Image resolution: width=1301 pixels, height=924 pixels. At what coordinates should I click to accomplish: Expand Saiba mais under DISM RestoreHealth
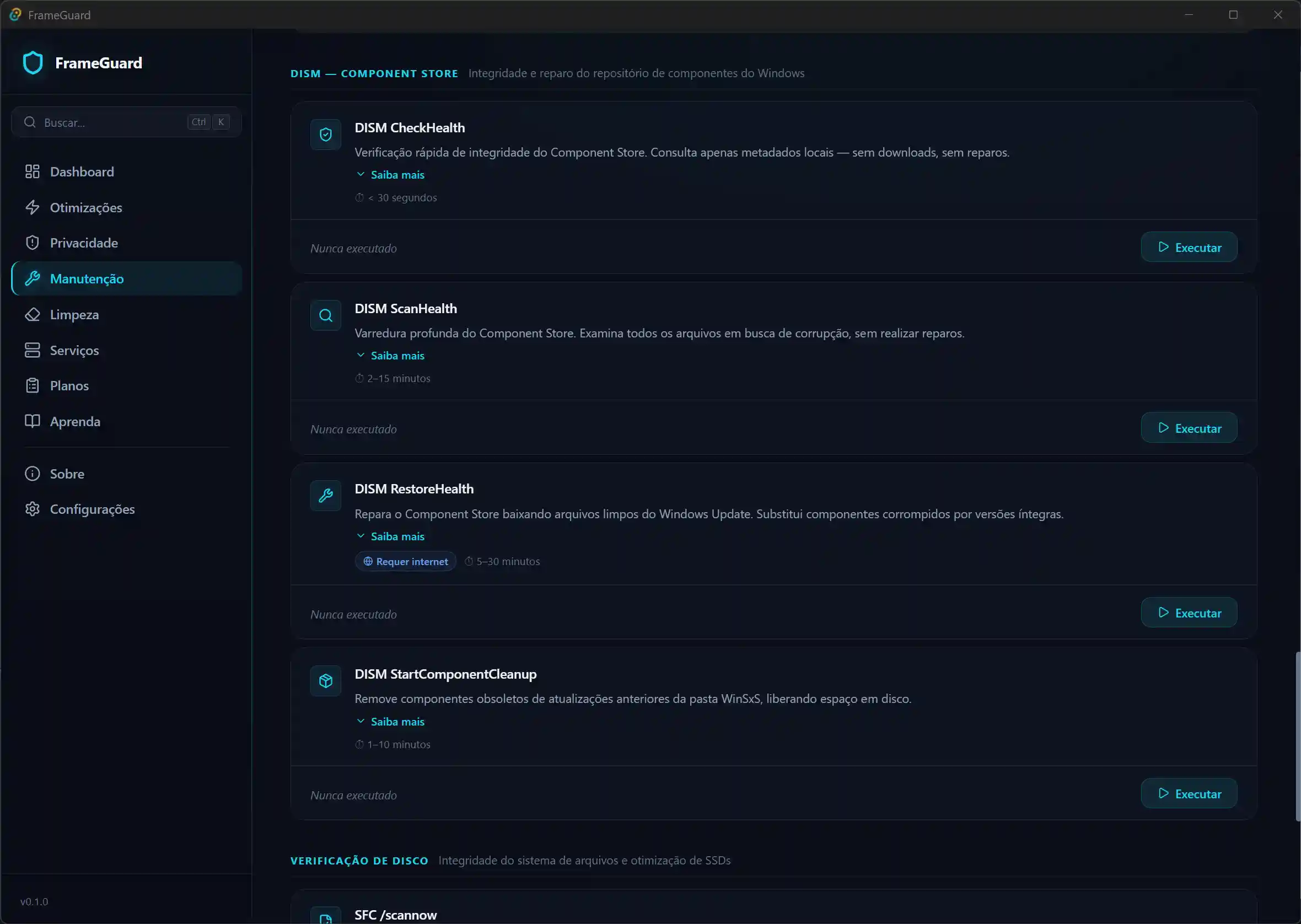pyautogui.click(x=396, y=536)
